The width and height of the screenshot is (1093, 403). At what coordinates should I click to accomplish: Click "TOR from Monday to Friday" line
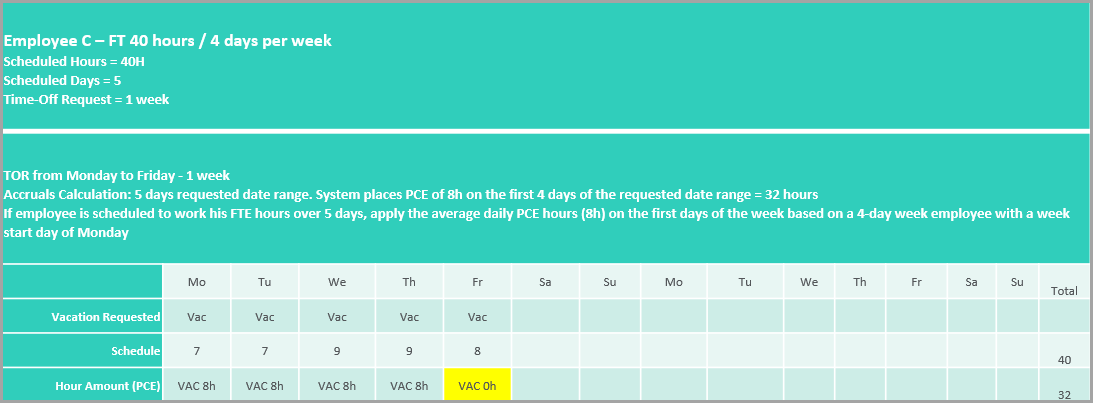[x=117, y=175]
